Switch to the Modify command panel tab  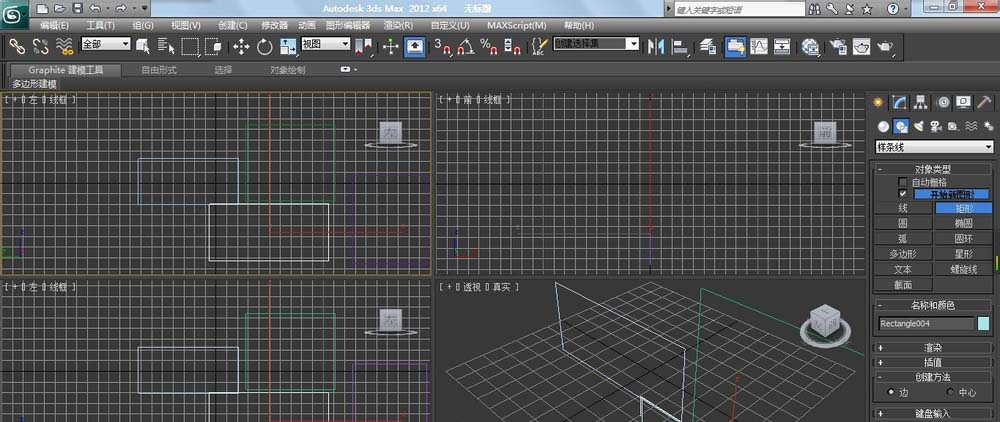point(900,102)
